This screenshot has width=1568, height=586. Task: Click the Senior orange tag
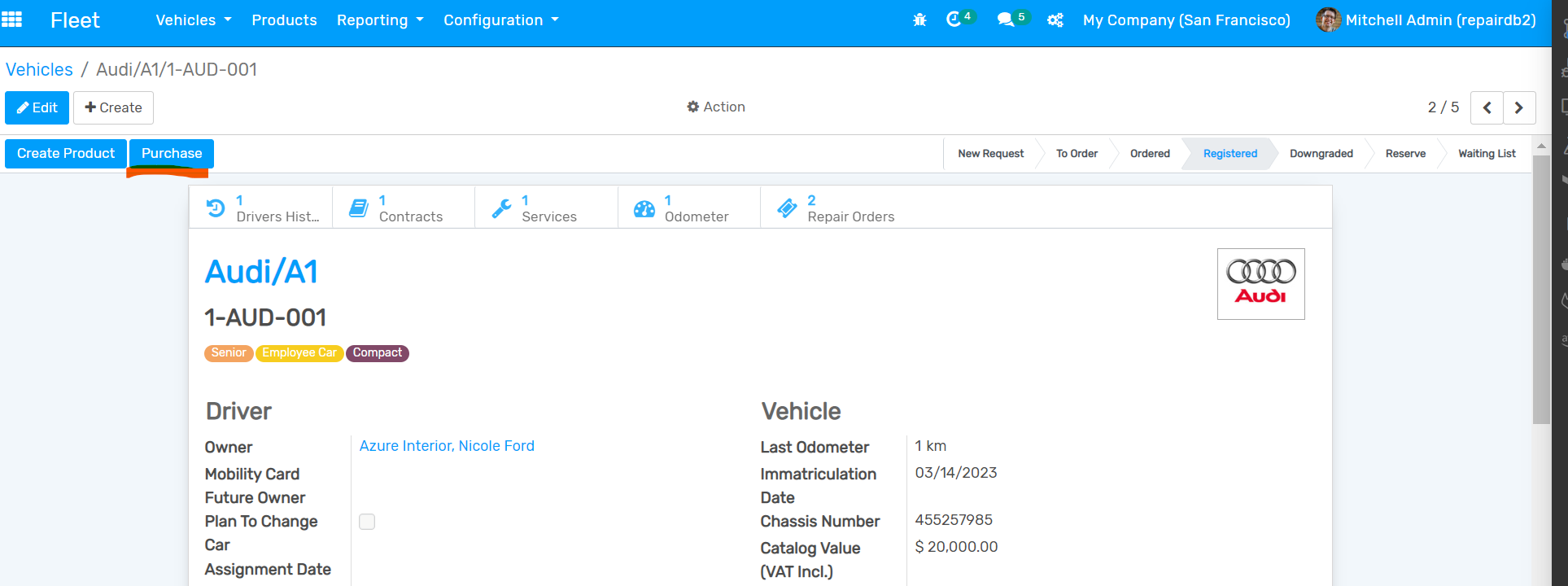[228, 353]
